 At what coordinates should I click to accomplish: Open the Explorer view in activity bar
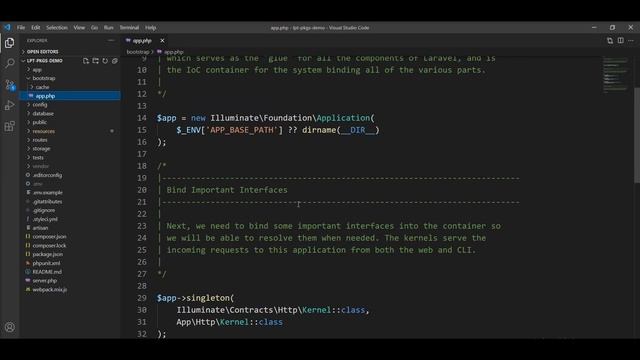coord(9,43)
